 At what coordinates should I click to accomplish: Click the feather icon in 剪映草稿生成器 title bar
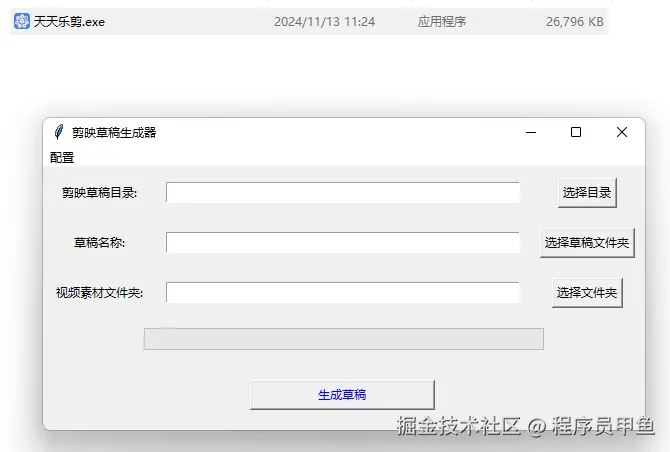[59, 132]
